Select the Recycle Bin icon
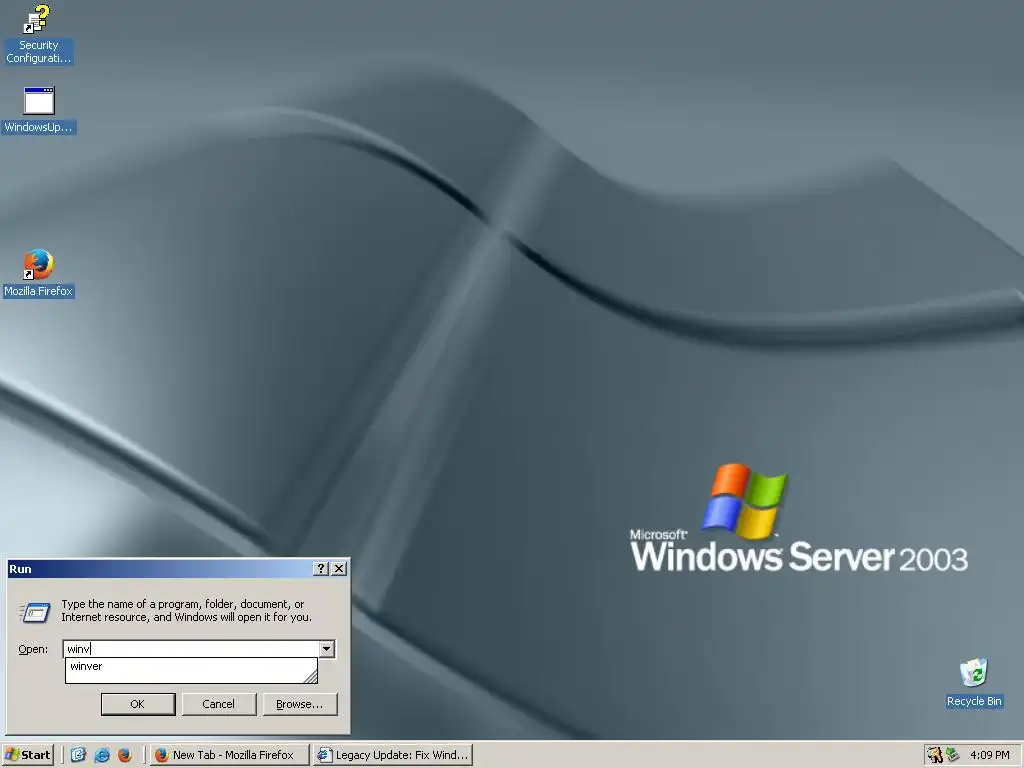 click(x=974, y=682)
